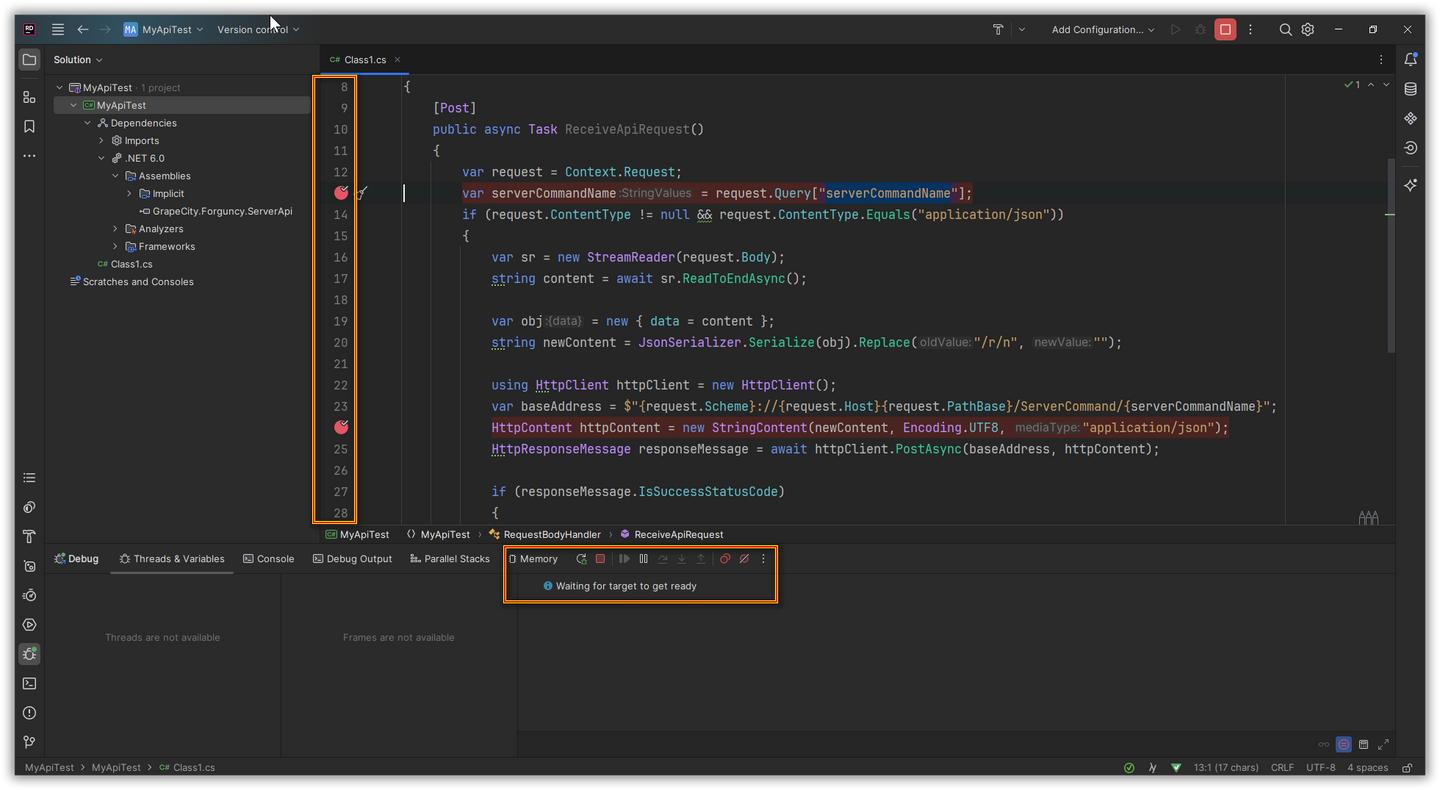Open the Database tool window
Viewport: 1440px width, 790px height.
pyautogui.click(x=1410, y=89)
